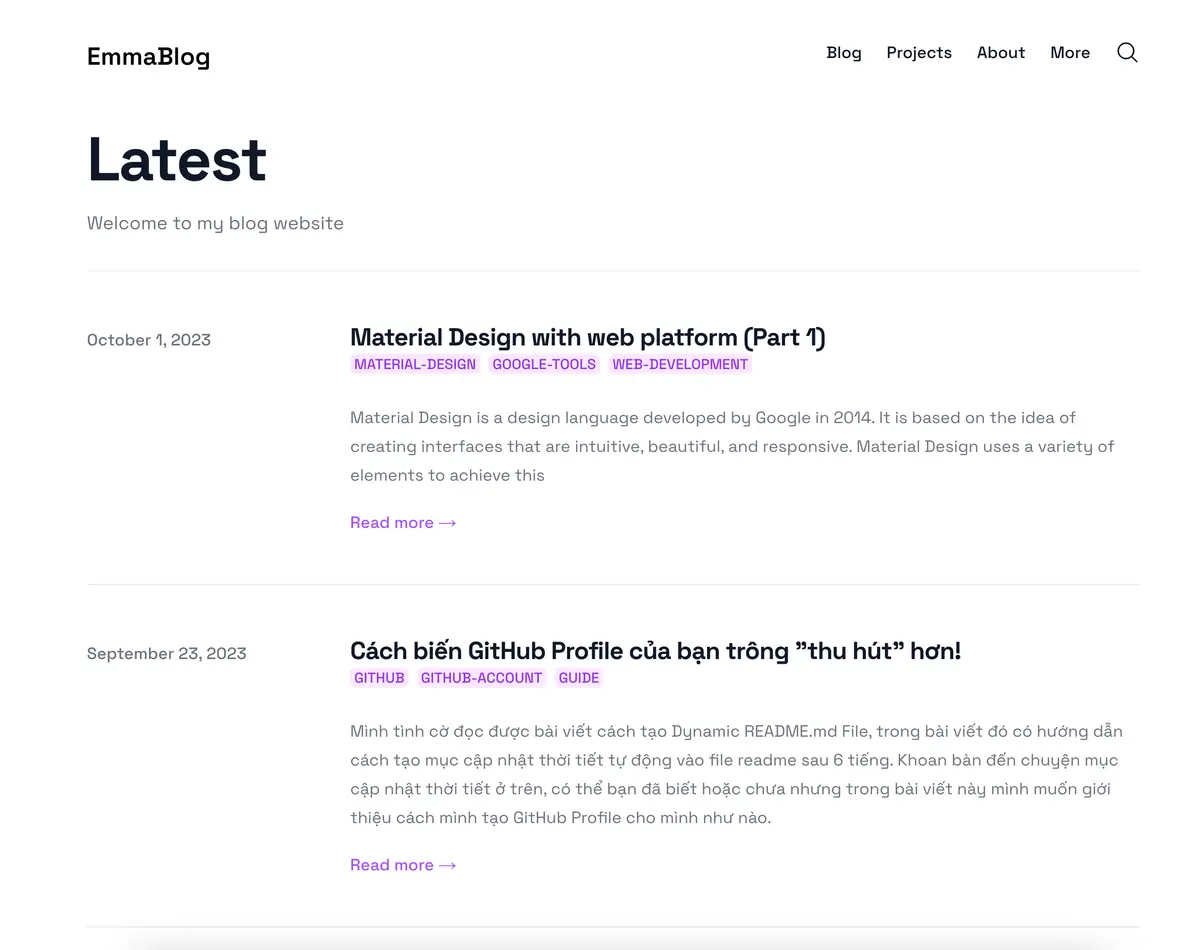This screenshot has width=1200, height=950.
Task: Navigate to the About page
Action: pyautogui.click(x=1000, y=53)
